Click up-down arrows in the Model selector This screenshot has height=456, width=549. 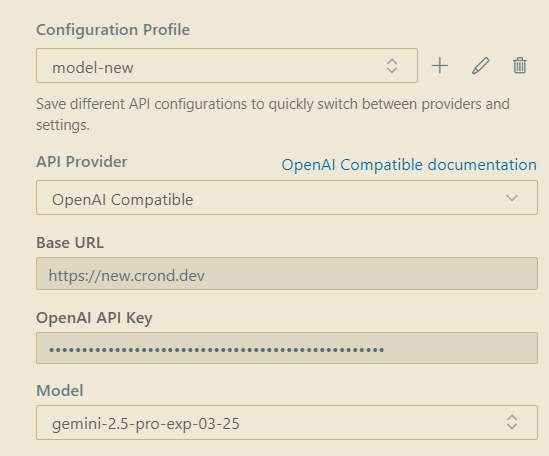(512, 422)
